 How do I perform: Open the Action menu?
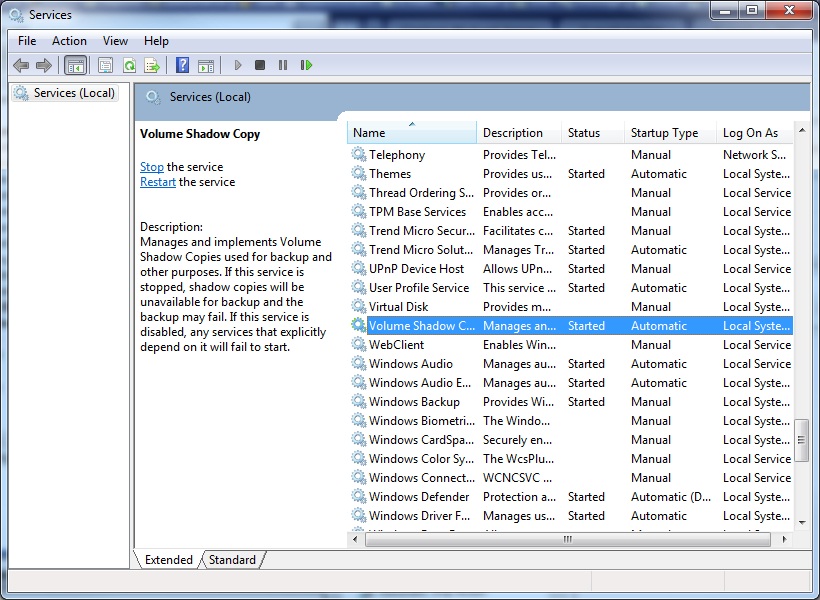click(69, 41)
